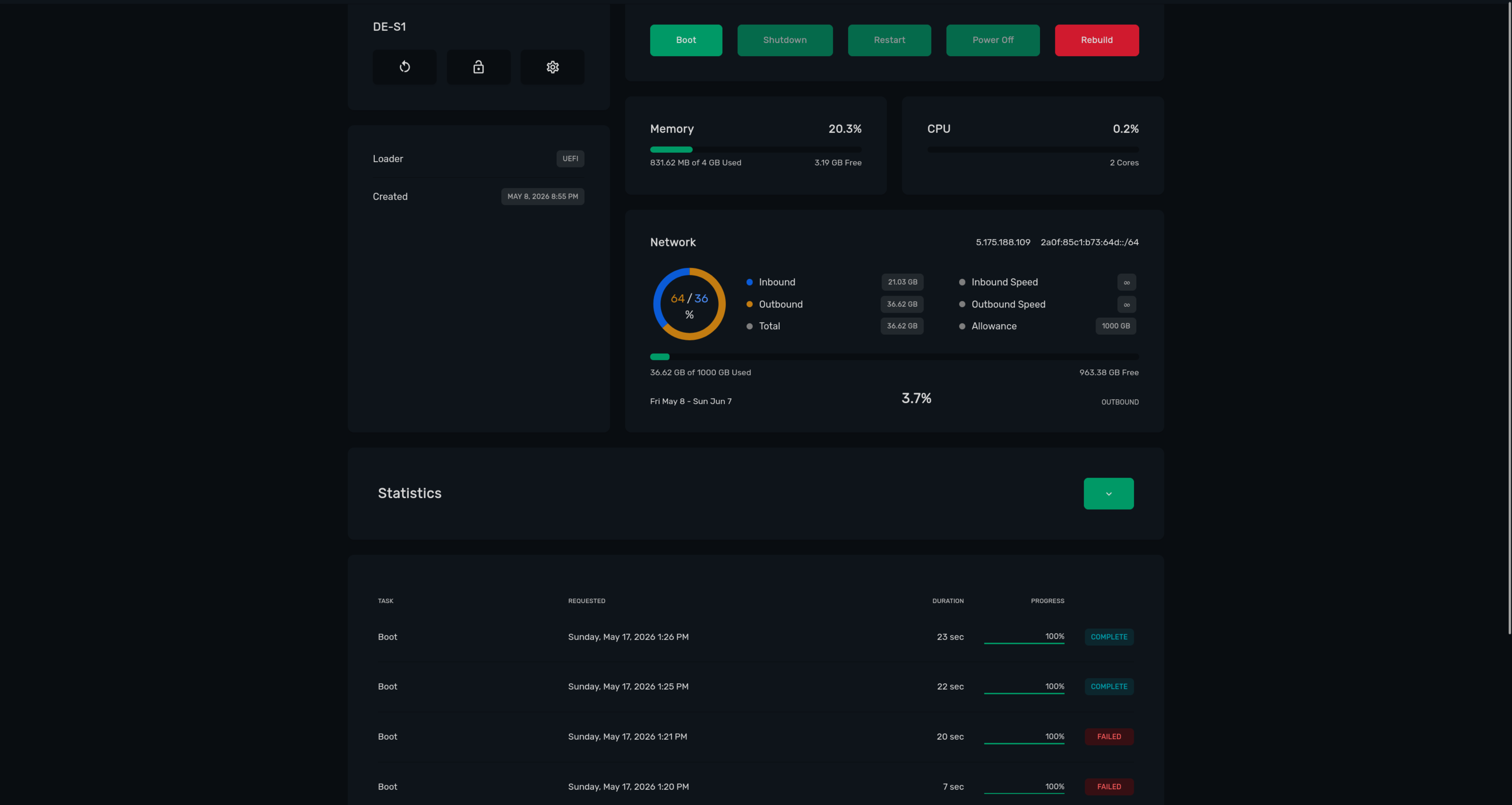Screen dimensions: 1512x805
Task: Click the CPU usage progress bar
Action: [x=1033, y=150]
